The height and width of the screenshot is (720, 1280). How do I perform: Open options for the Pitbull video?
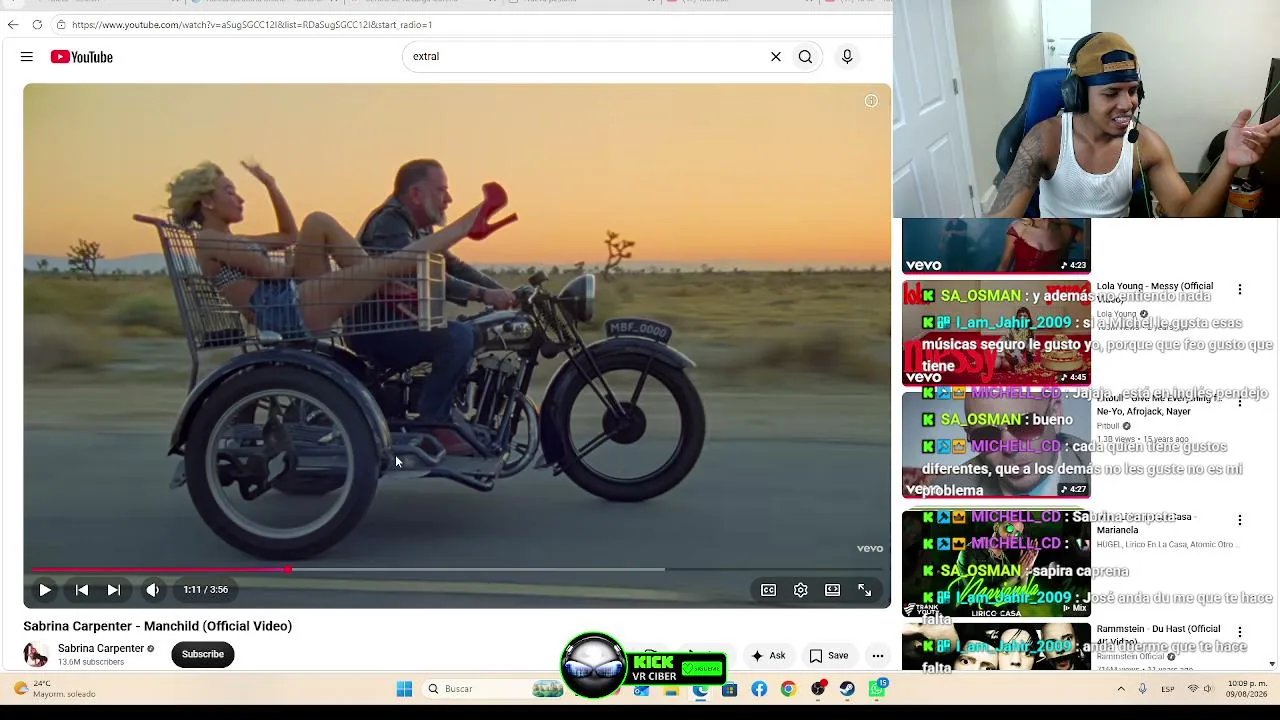click(1240, 402)
